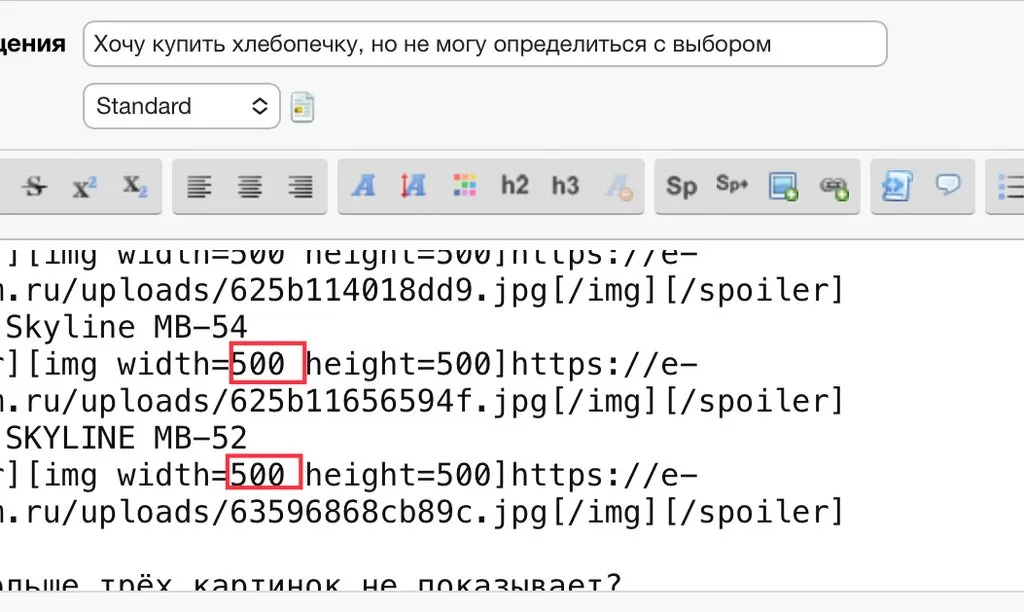The image size is (1024, 612).
Task: Open the text color palette
Action: (464, 186)
